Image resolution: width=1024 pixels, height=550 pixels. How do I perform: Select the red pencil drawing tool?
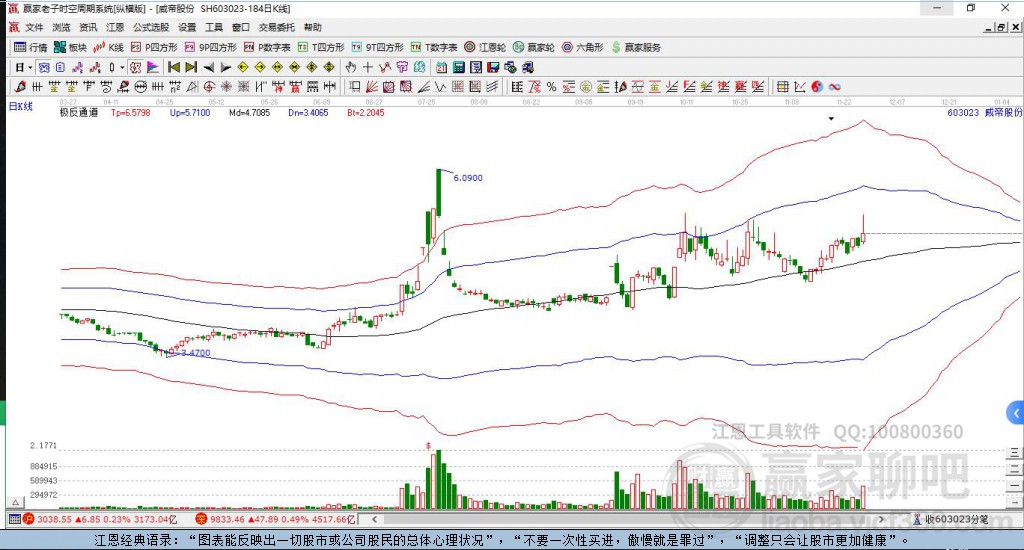[20, 86]
